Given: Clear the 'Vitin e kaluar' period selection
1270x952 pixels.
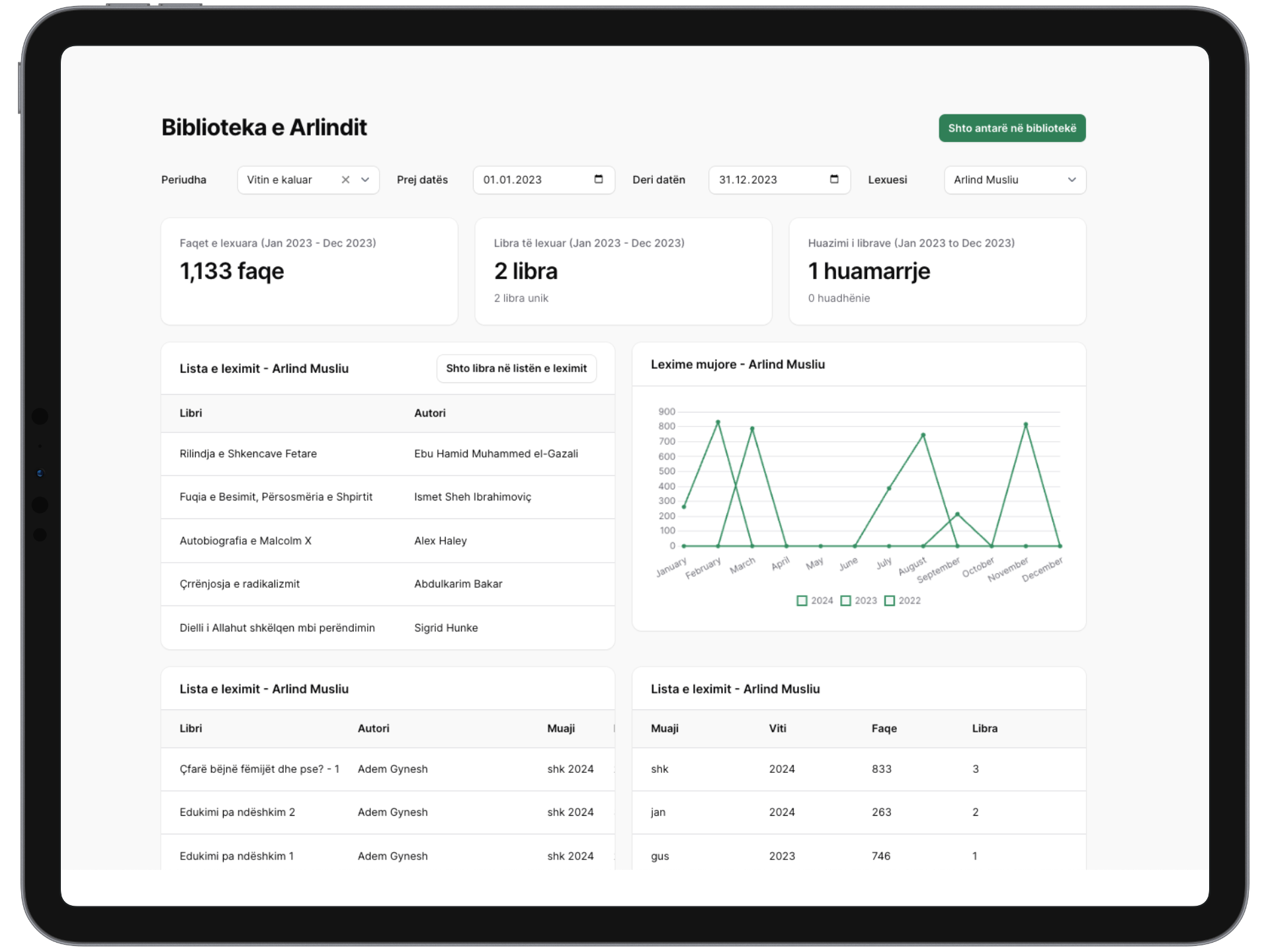Looking at the screenshot, I should point(345,180).
